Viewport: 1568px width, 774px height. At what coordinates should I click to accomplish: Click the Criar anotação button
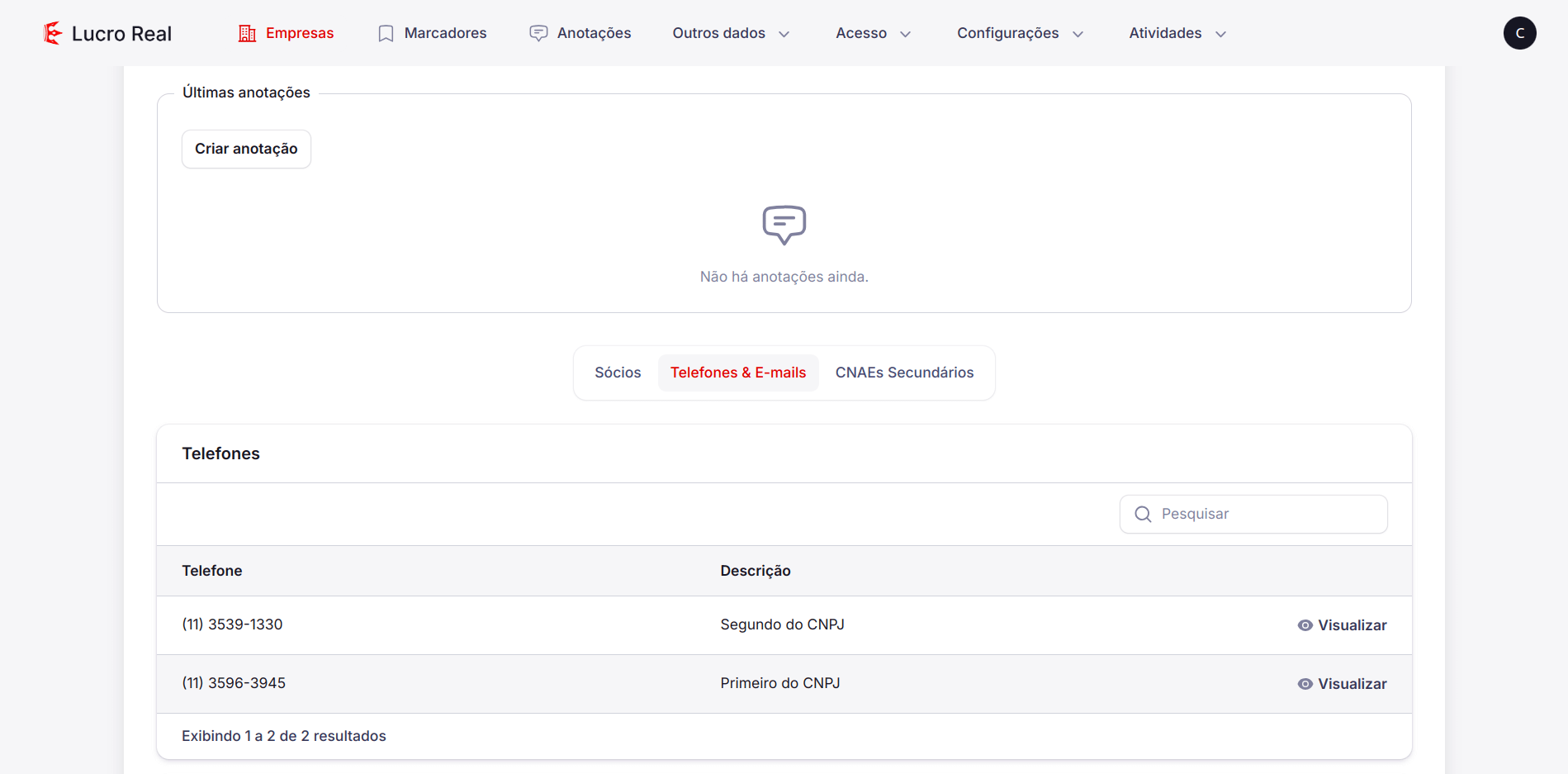click(x=246, y=149)
